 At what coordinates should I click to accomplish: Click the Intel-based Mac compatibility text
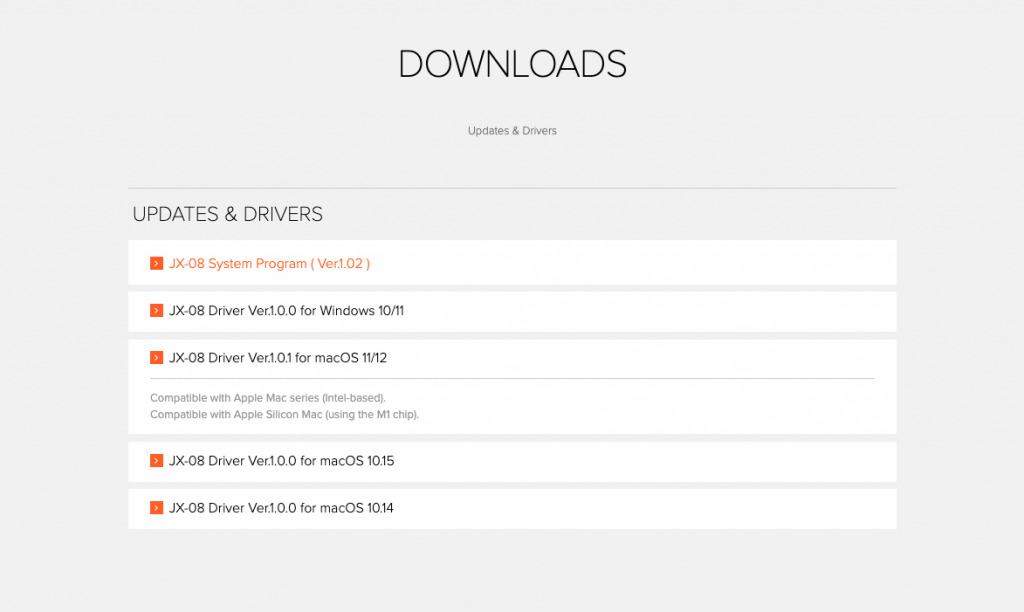point(276,397)
